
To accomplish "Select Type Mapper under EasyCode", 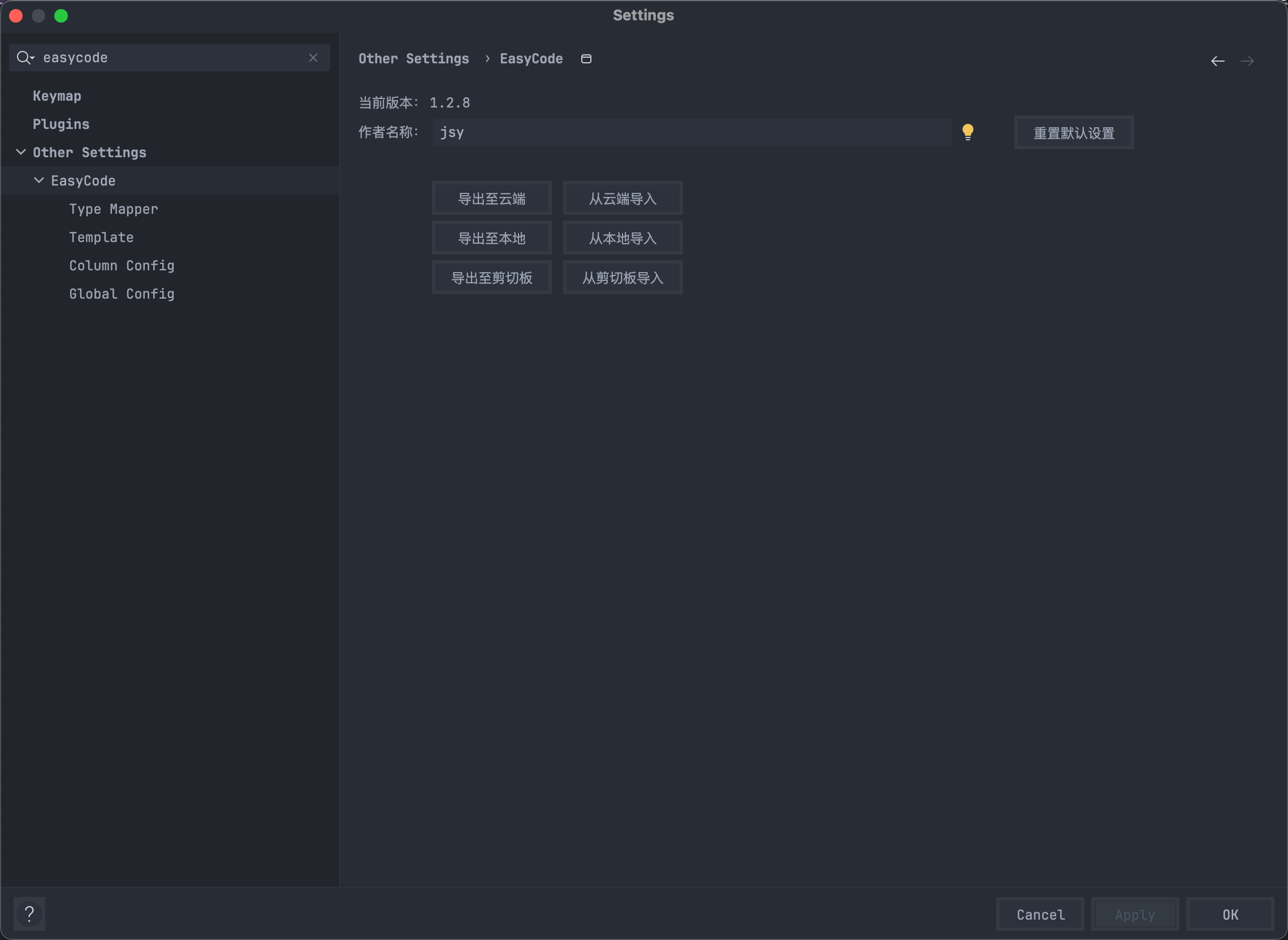I will tap(114, 209).
